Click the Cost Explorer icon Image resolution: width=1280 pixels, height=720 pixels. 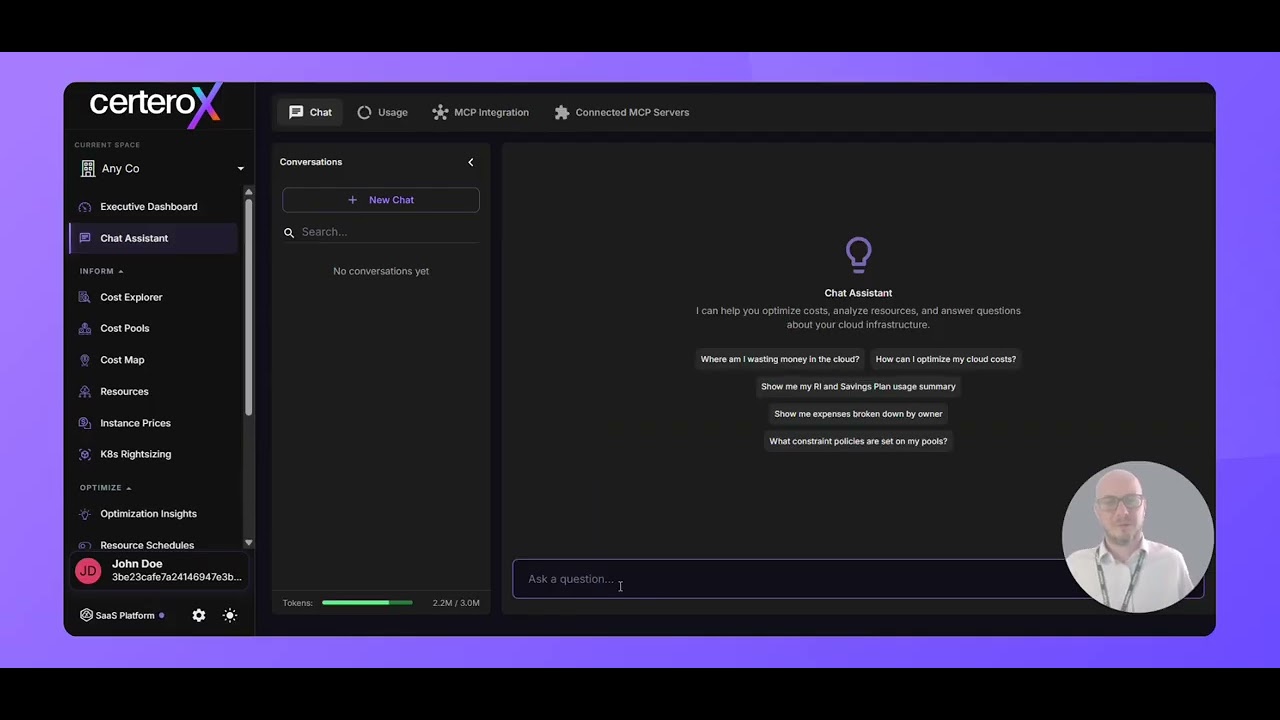point(85,297)
